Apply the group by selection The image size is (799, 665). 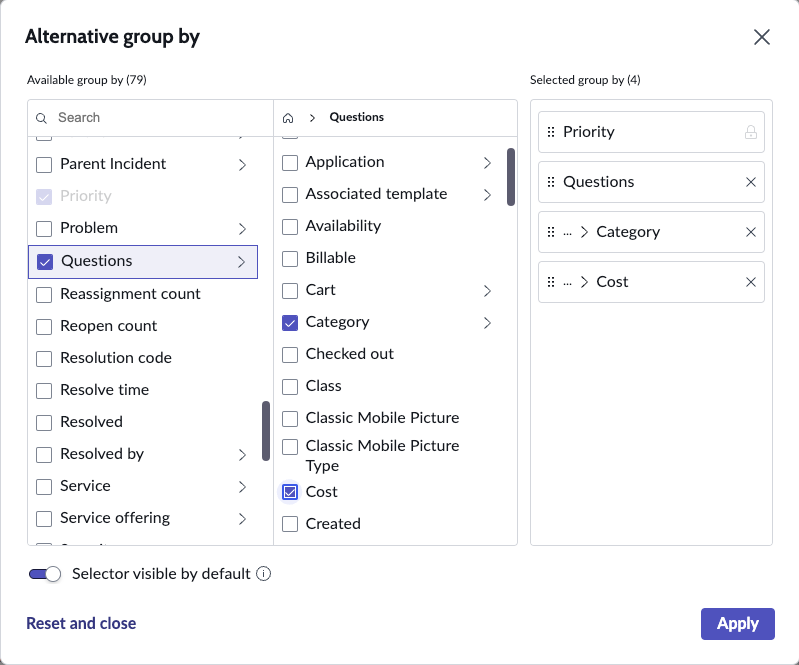[x=737, y=623]
